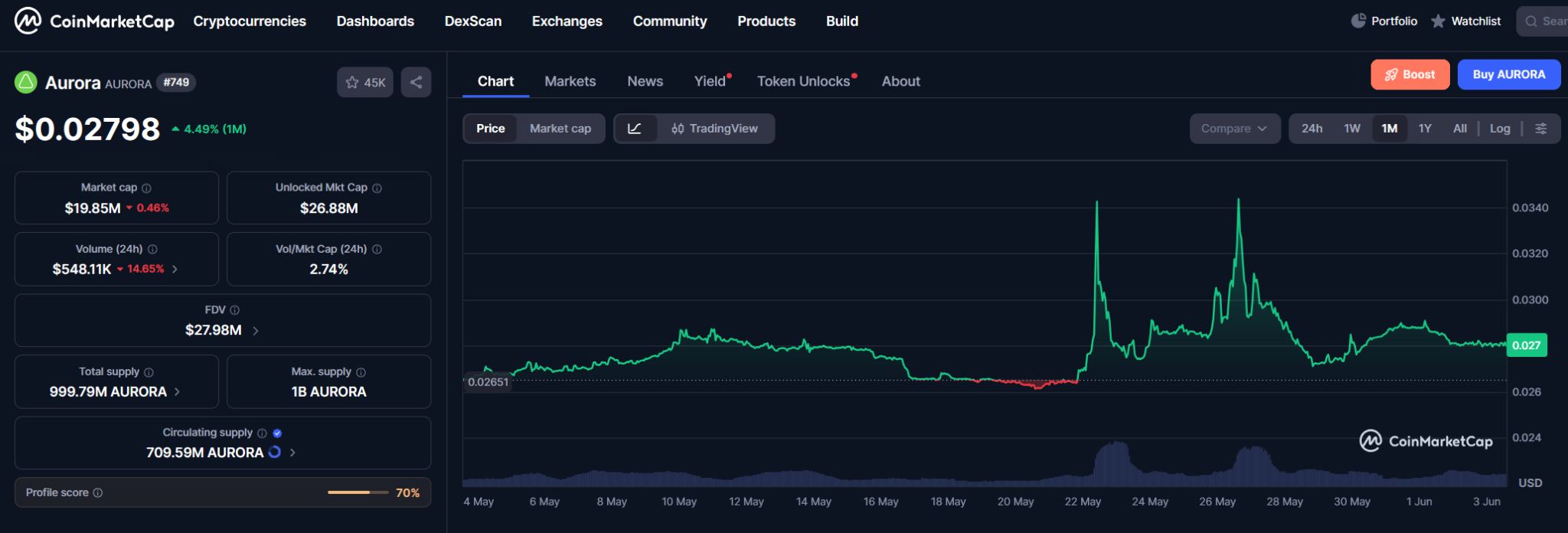Open chart settings sliders icon

[x=1541, y=129]
